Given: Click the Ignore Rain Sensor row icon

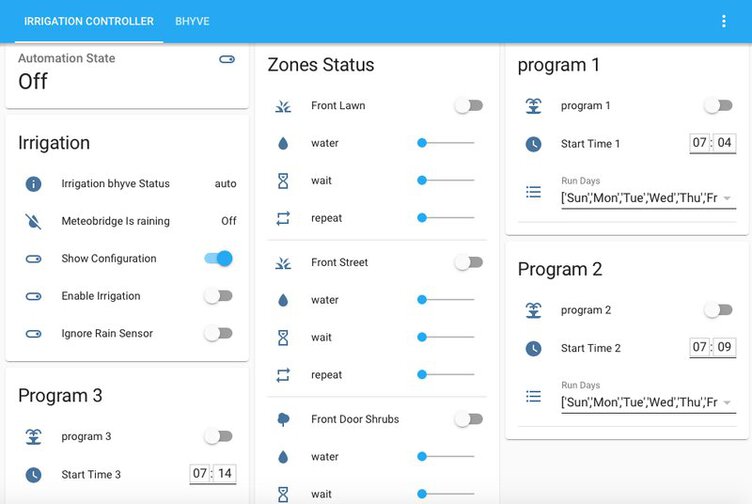Looking at the screenshot, I should [33, 334].
